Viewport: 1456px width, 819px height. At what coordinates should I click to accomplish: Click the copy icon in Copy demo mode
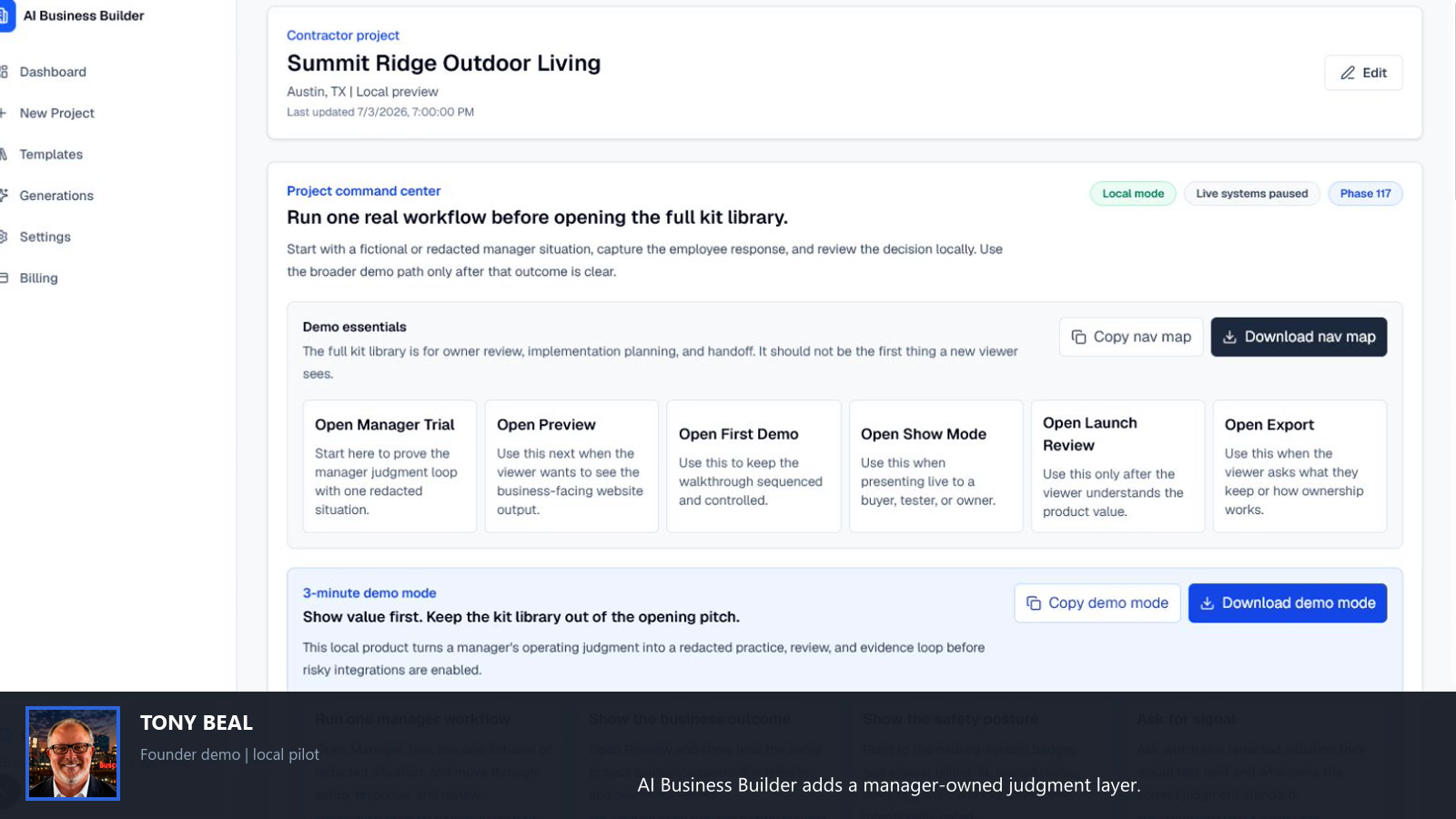[x=1034, y=603]
